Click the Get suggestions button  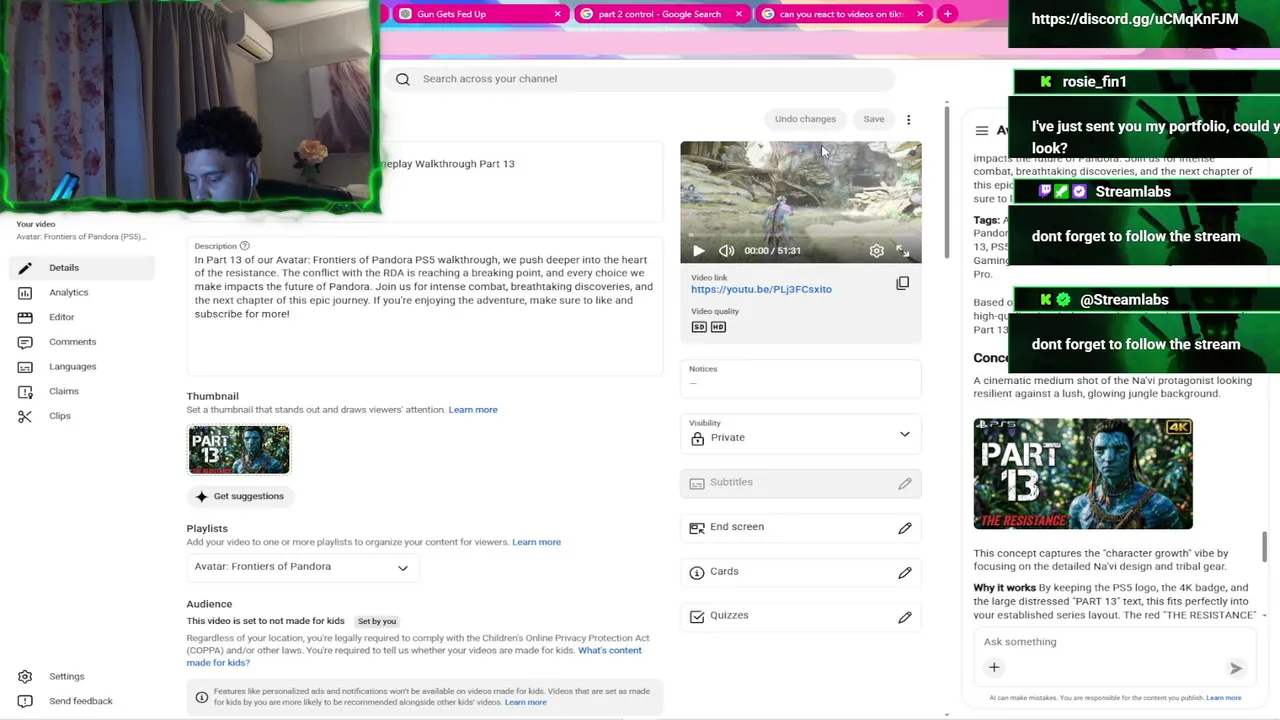(x=240, y=497)
